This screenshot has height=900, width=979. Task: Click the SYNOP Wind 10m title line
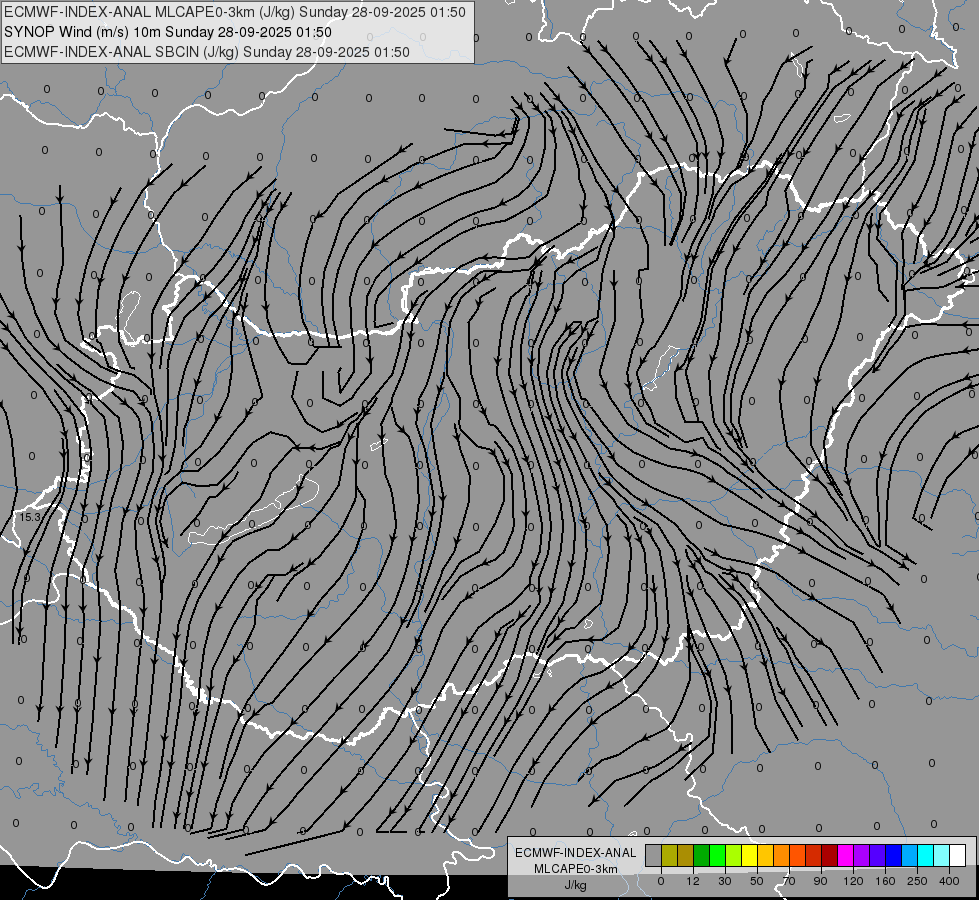click(167, 32)
